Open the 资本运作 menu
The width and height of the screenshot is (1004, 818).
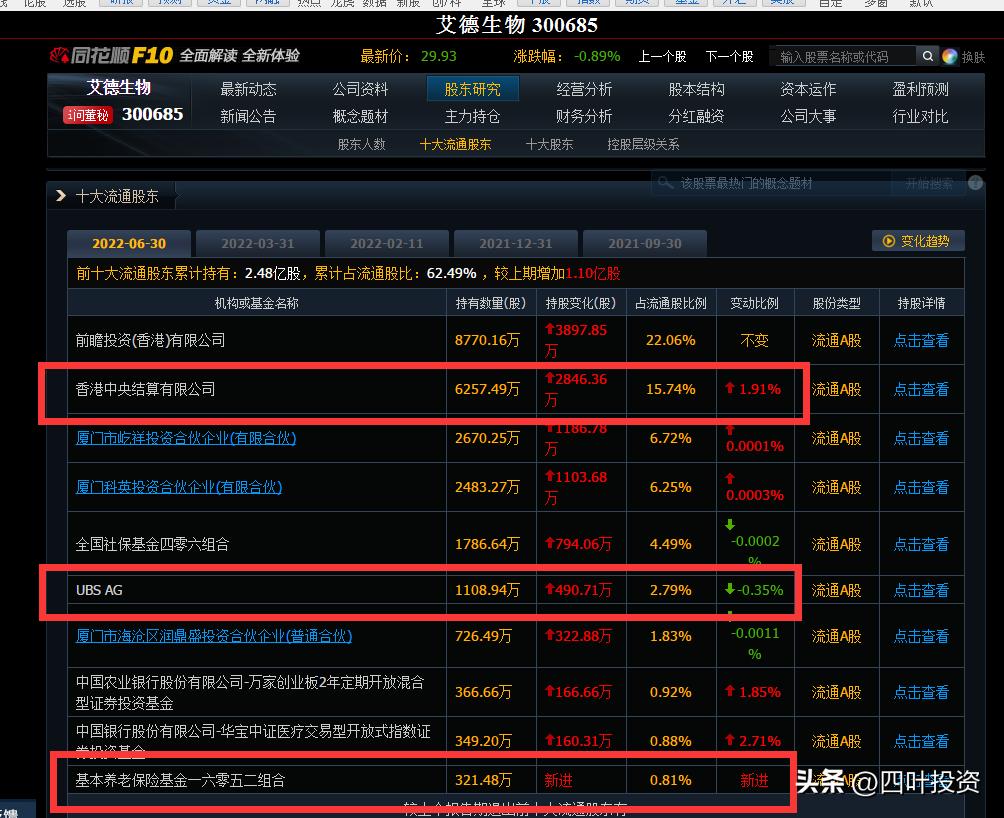point(808,89)
